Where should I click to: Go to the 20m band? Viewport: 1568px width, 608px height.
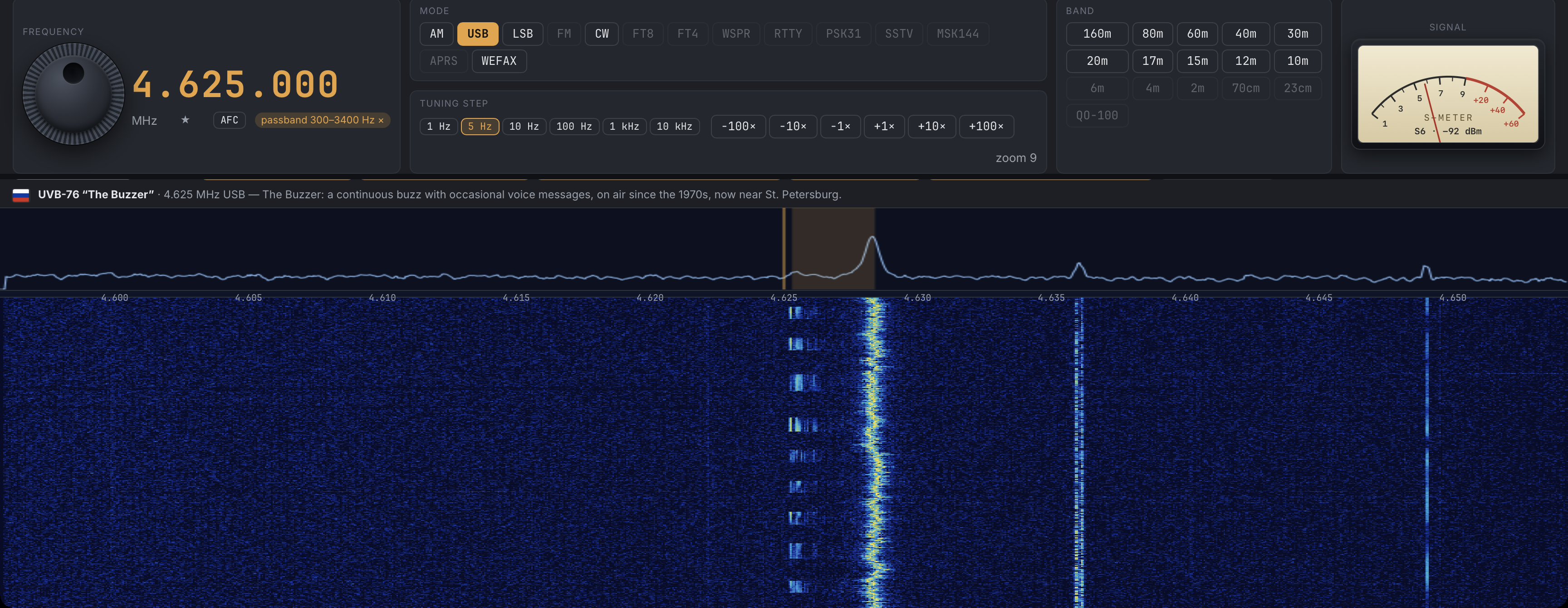[1097, 61]
